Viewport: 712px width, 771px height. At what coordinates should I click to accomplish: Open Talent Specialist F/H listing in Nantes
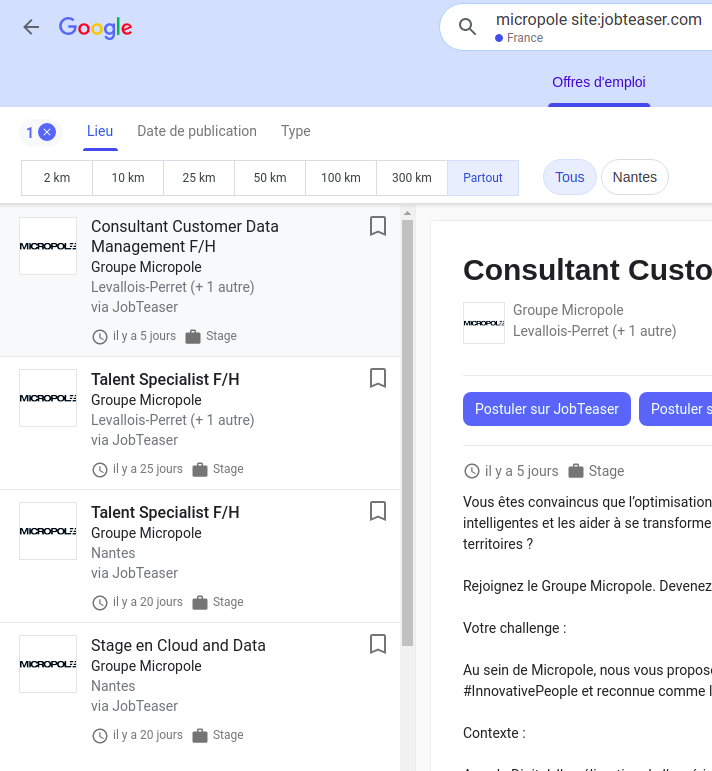200,556
